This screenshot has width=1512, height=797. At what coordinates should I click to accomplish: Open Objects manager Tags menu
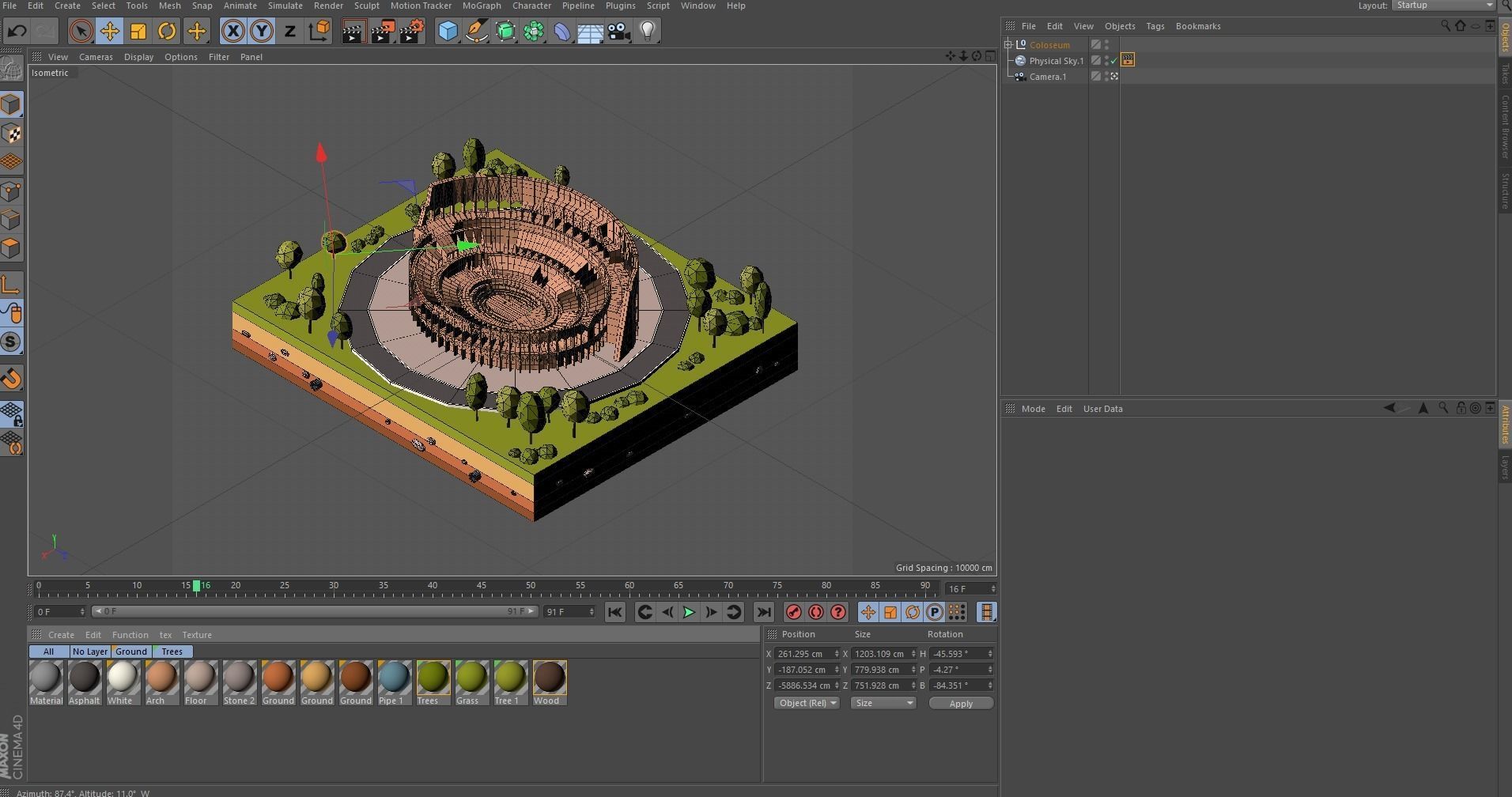[x=1155, y=26]
